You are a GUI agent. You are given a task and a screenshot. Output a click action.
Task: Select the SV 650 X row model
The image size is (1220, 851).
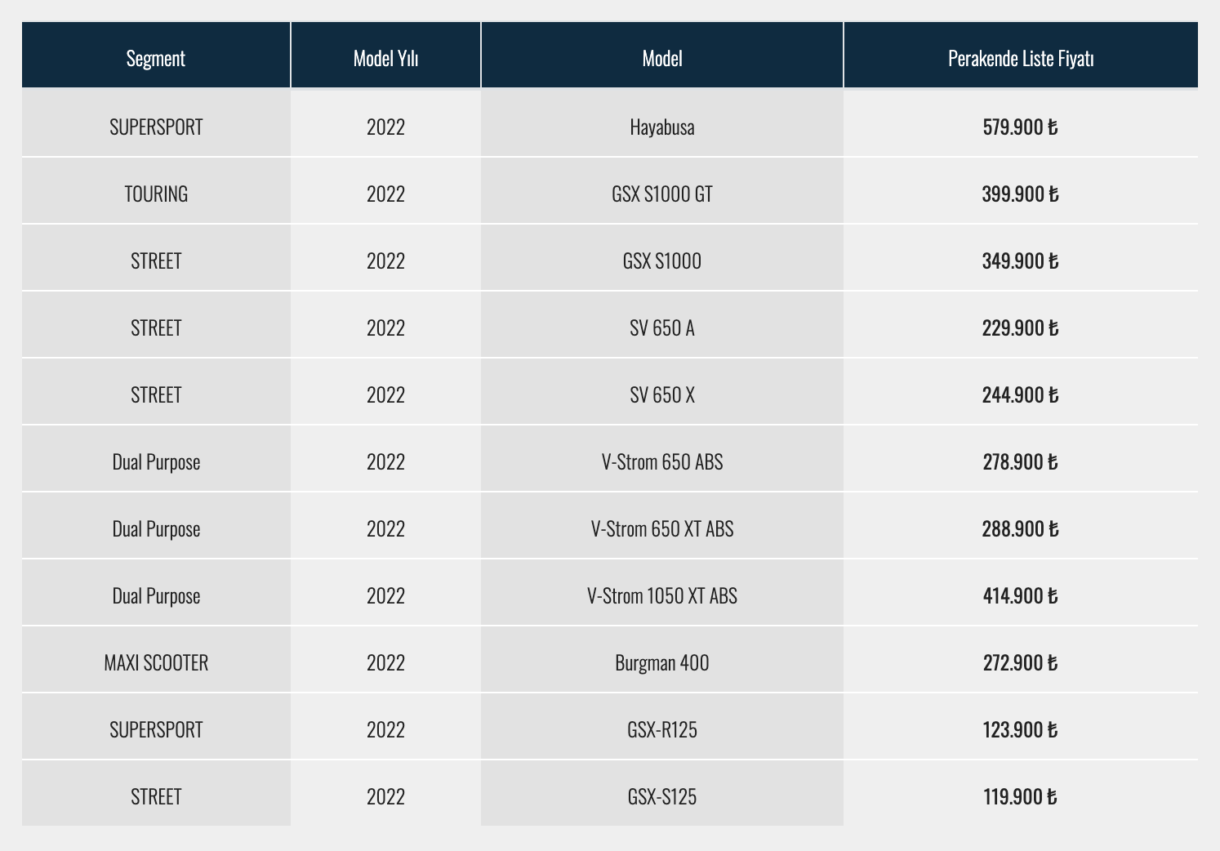coord(662,395)
